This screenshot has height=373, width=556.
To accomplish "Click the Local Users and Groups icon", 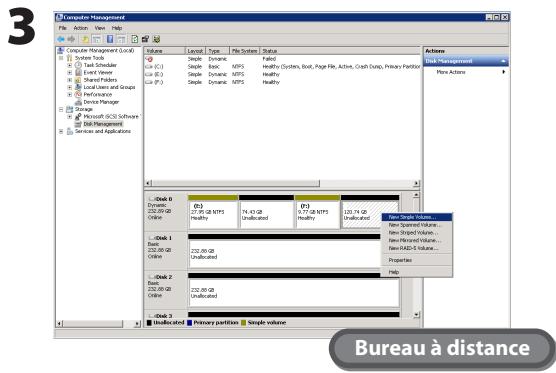I will pos(78,87).
